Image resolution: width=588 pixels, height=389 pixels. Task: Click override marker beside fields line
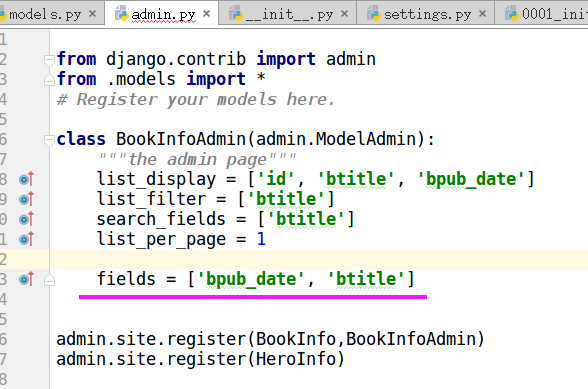tap(27, 279)
